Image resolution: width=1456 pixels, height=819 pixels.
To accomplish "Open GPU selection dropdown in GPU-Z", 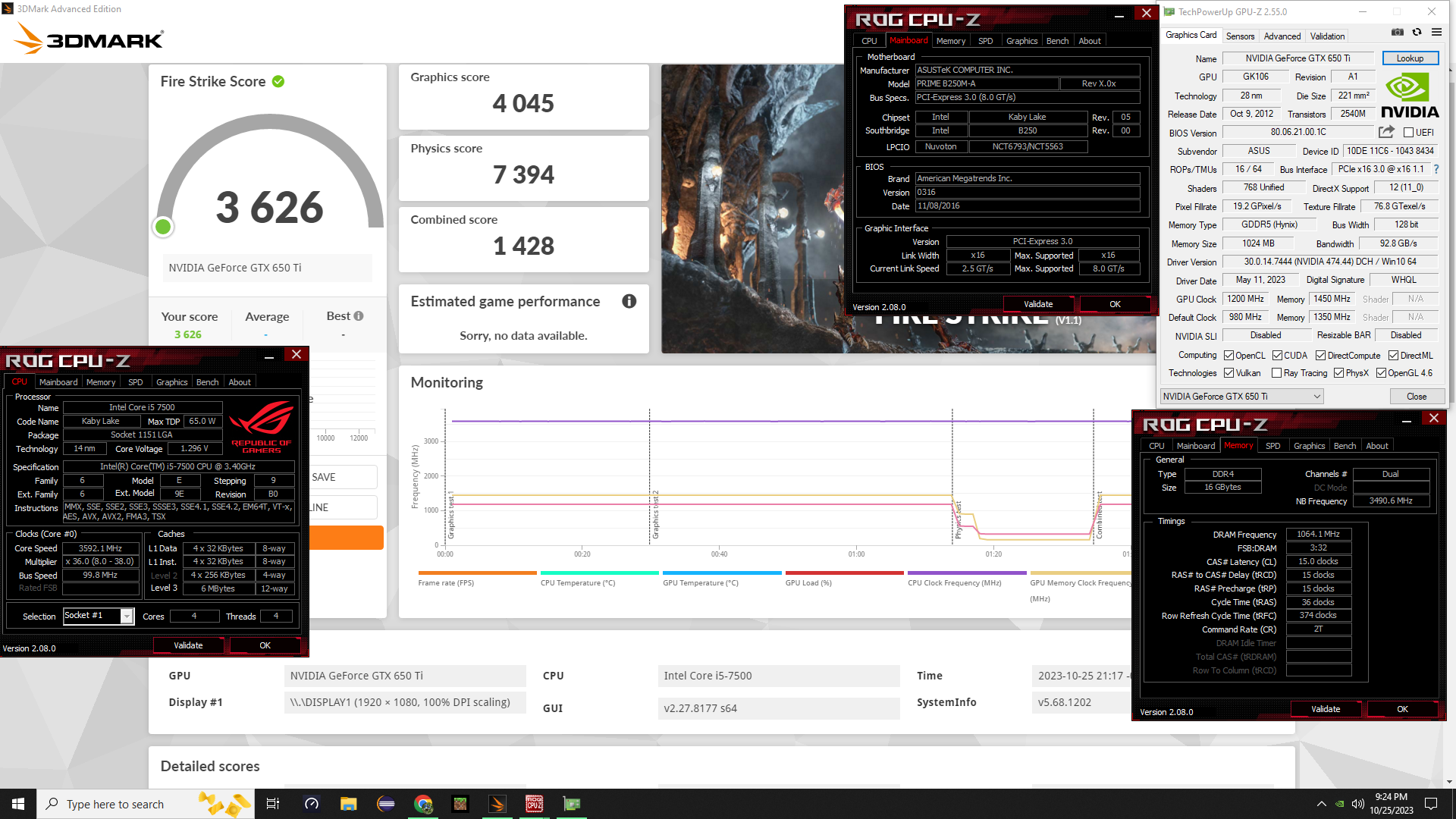I will coord(1242,397).
